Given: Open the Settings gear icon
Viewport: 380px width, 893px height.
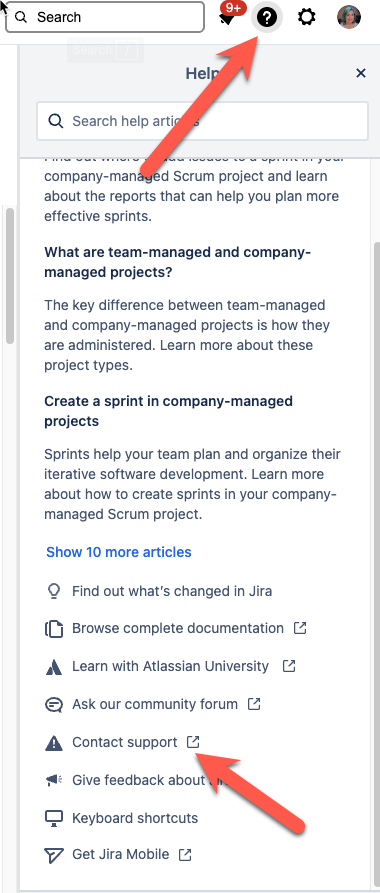Looking at the screenshot, I should (x=307, y=18).
